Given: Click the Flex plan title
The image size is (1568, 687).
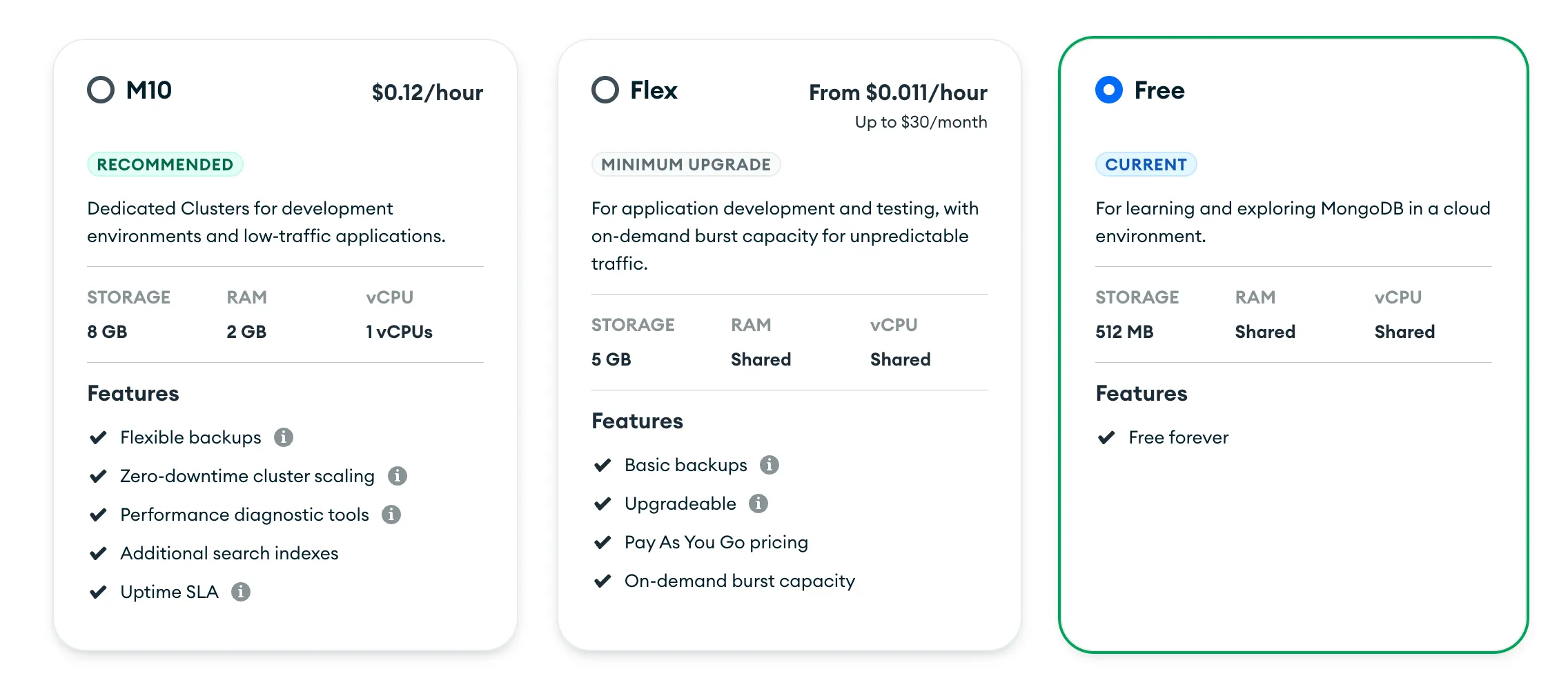Looking at the screenshot, I should (654, 90).
